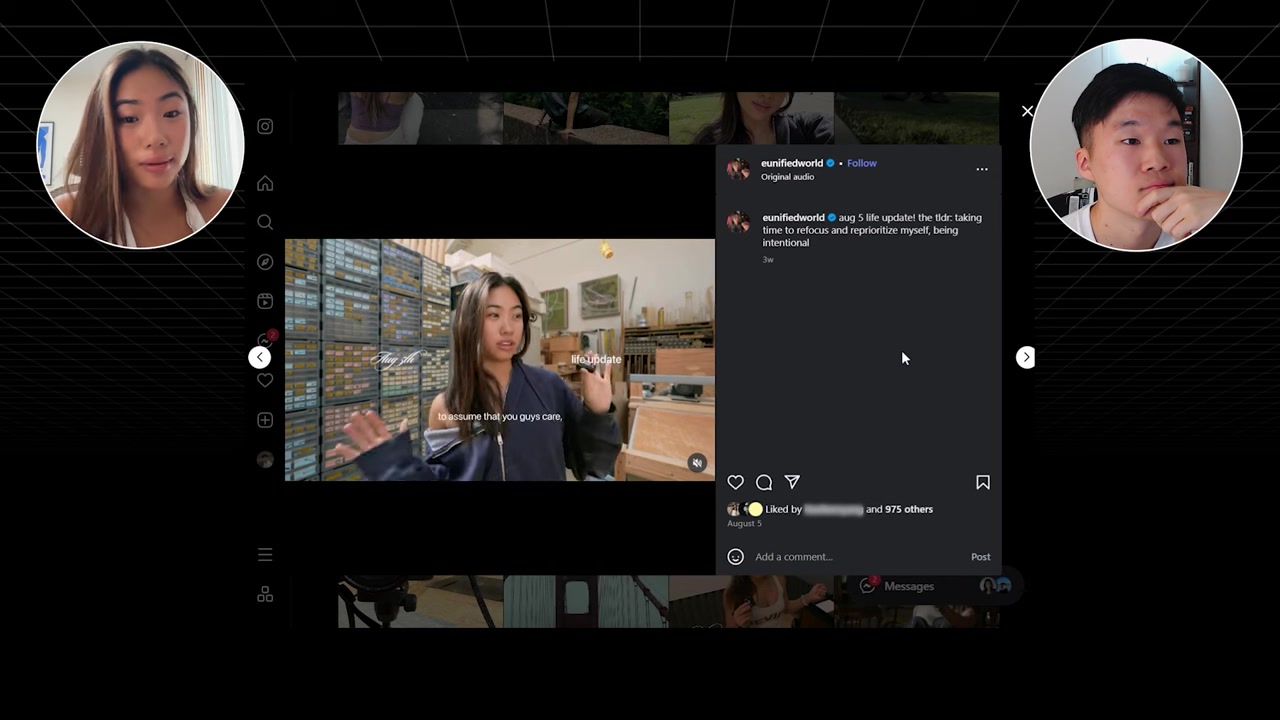Click the Add a comment field
The width and height of the screenshot is (1280, 720).
click(850, 557)
